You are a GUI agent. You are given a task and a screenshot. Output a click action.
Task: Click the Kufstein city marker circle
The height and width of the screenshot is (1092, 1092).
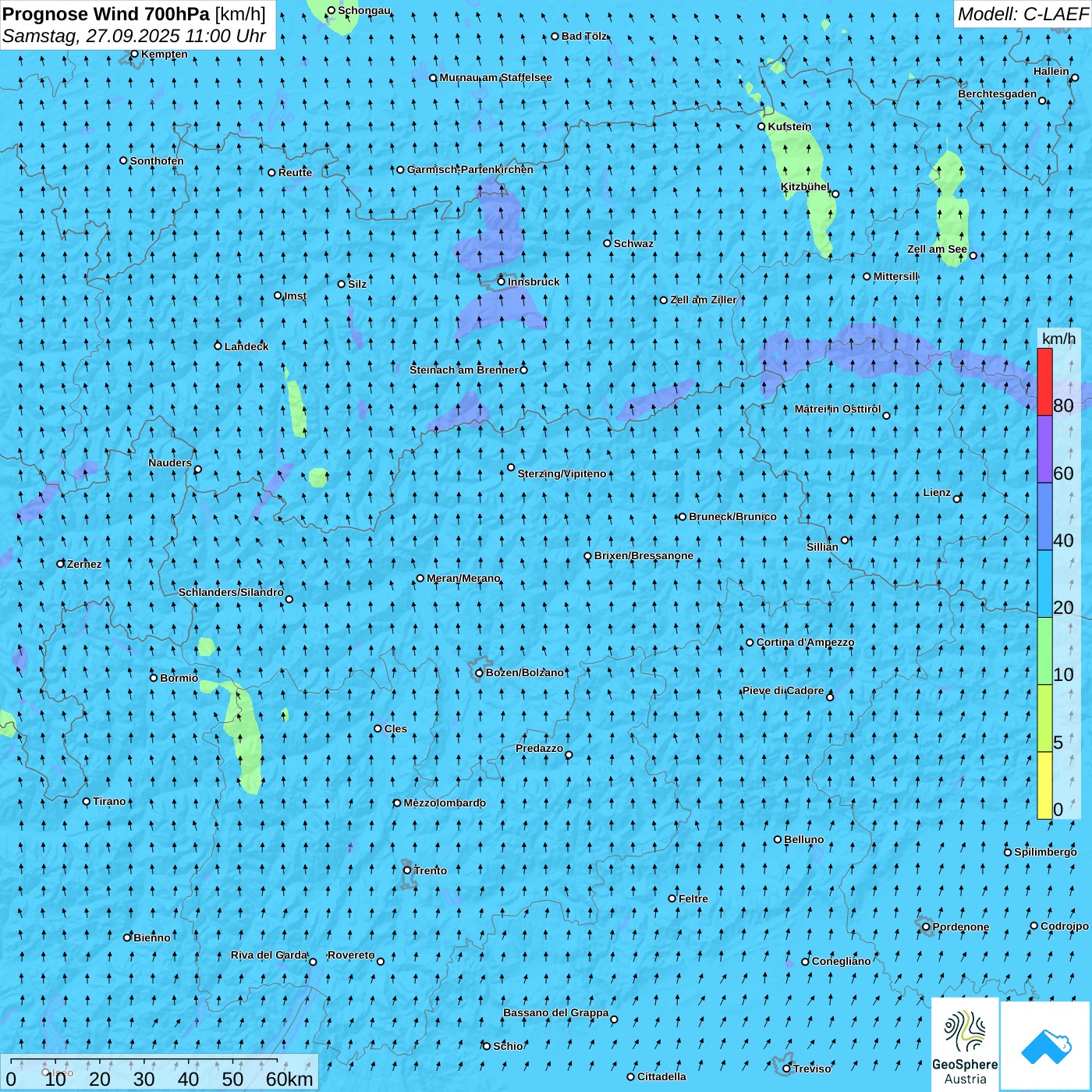coord(762,126)
